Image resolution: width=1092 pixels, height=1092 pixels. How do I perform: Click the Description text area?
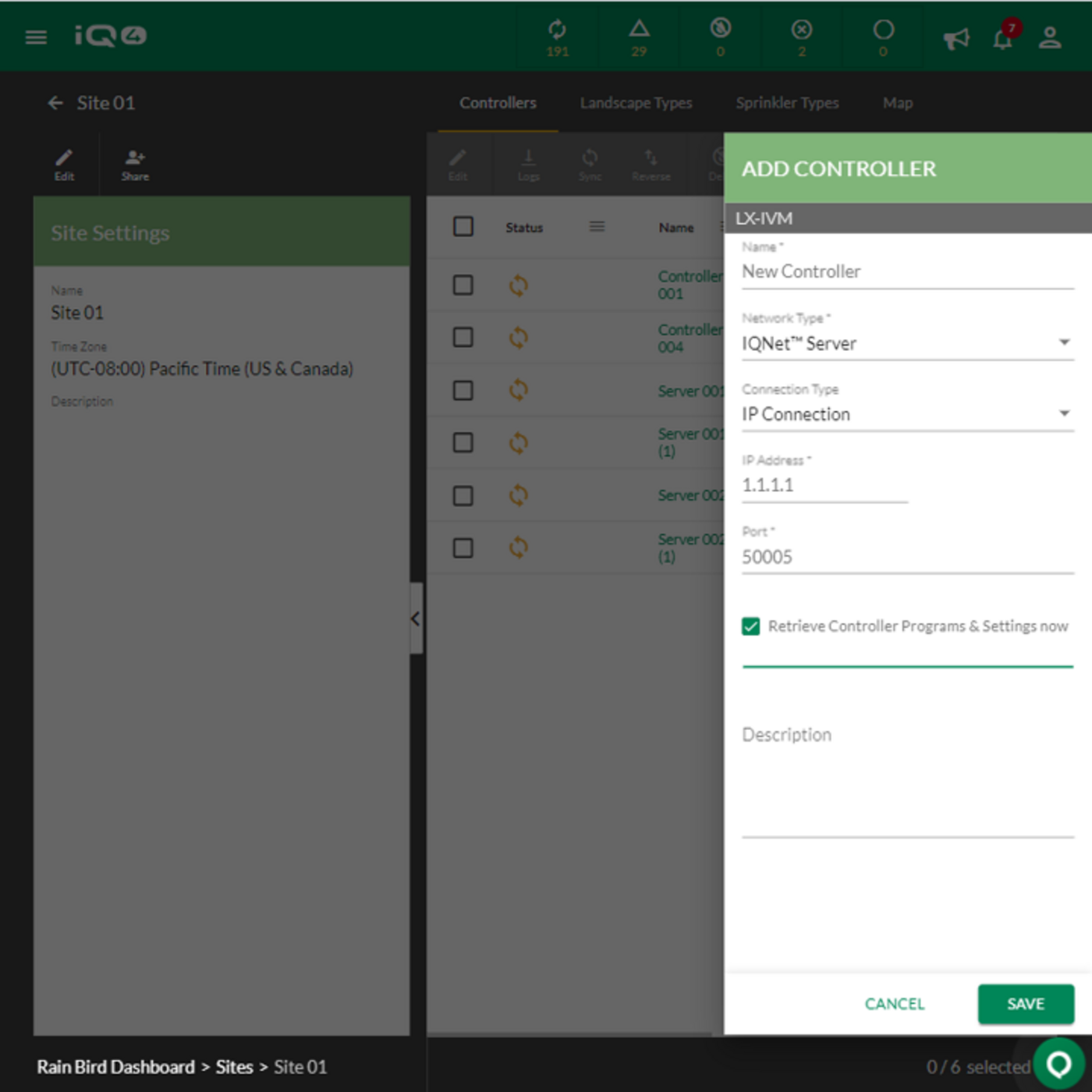[907, 778]
